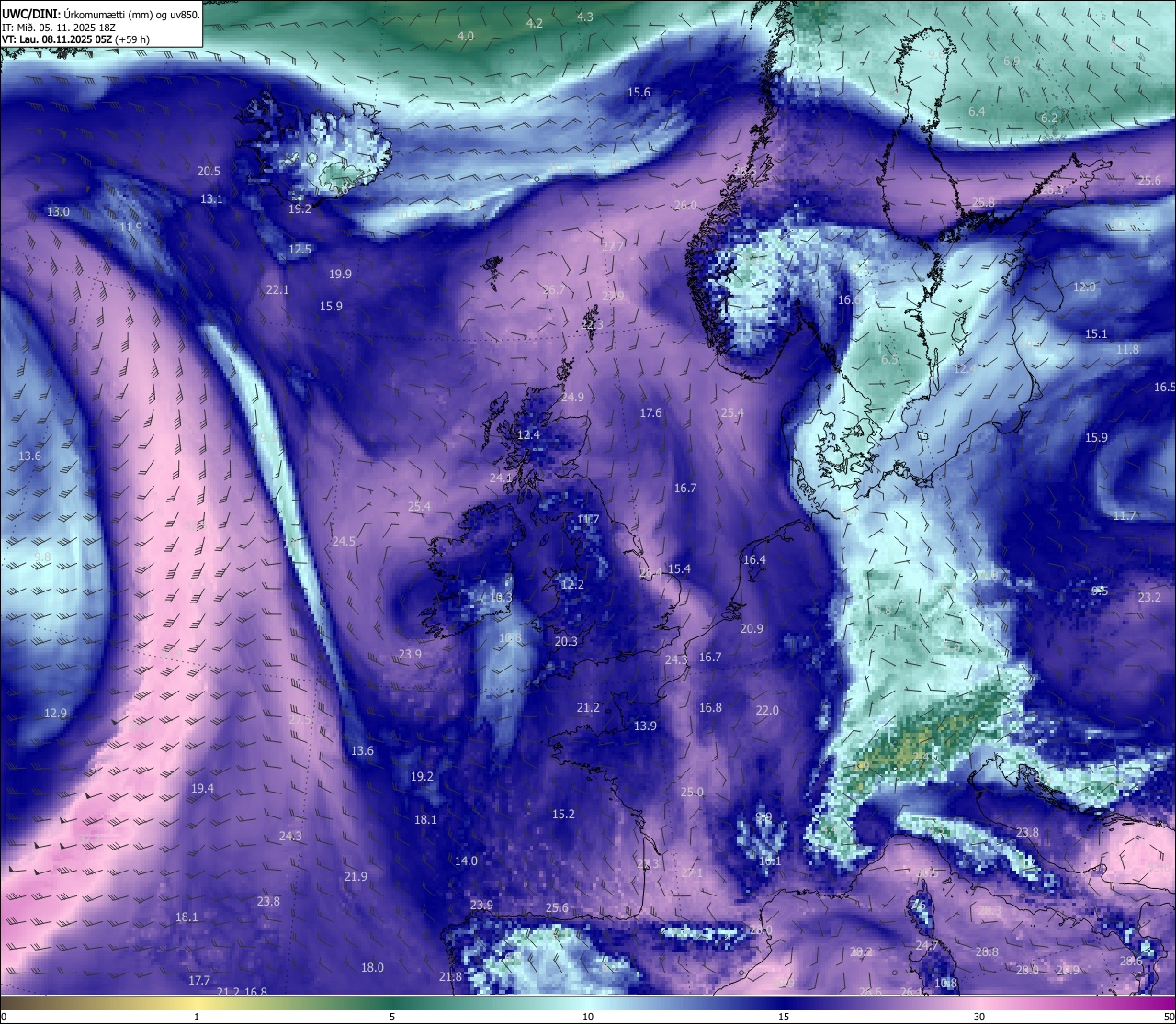Viewport: 1176px width, 1024px height.
Task: Click the 18.0 value on the map
Action: coord(372,968)
